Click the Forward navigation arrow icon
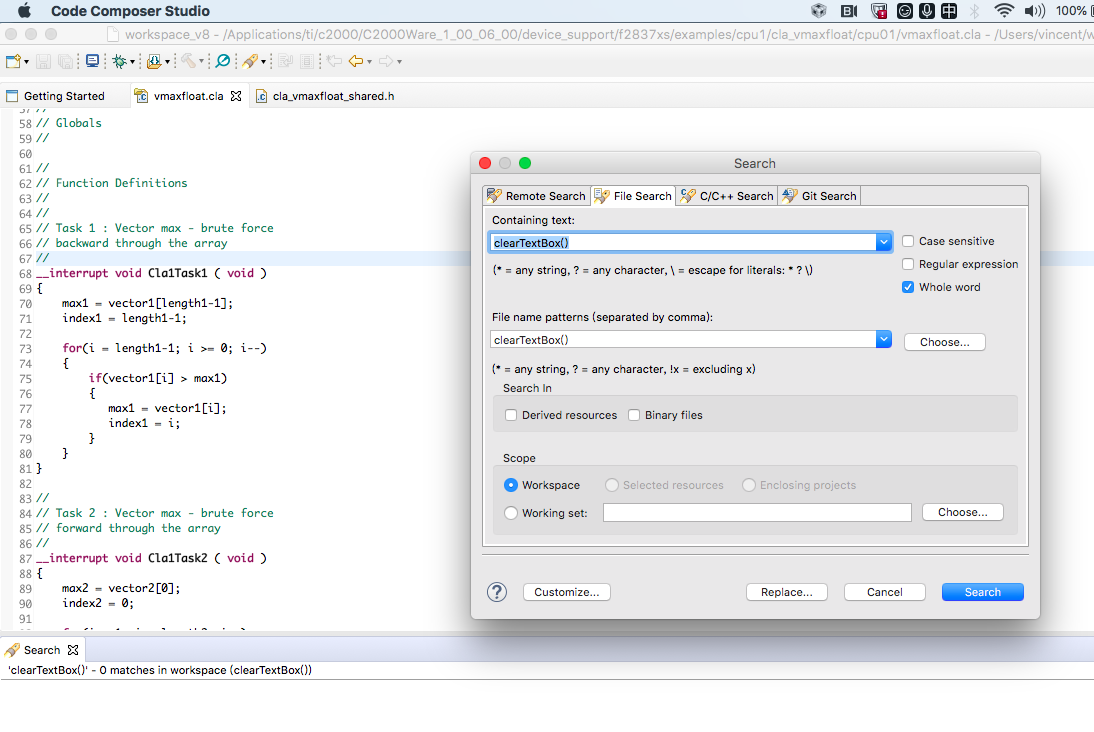Image resolution: width=1094 pixels, height=732 pixels. pos(386,61)
